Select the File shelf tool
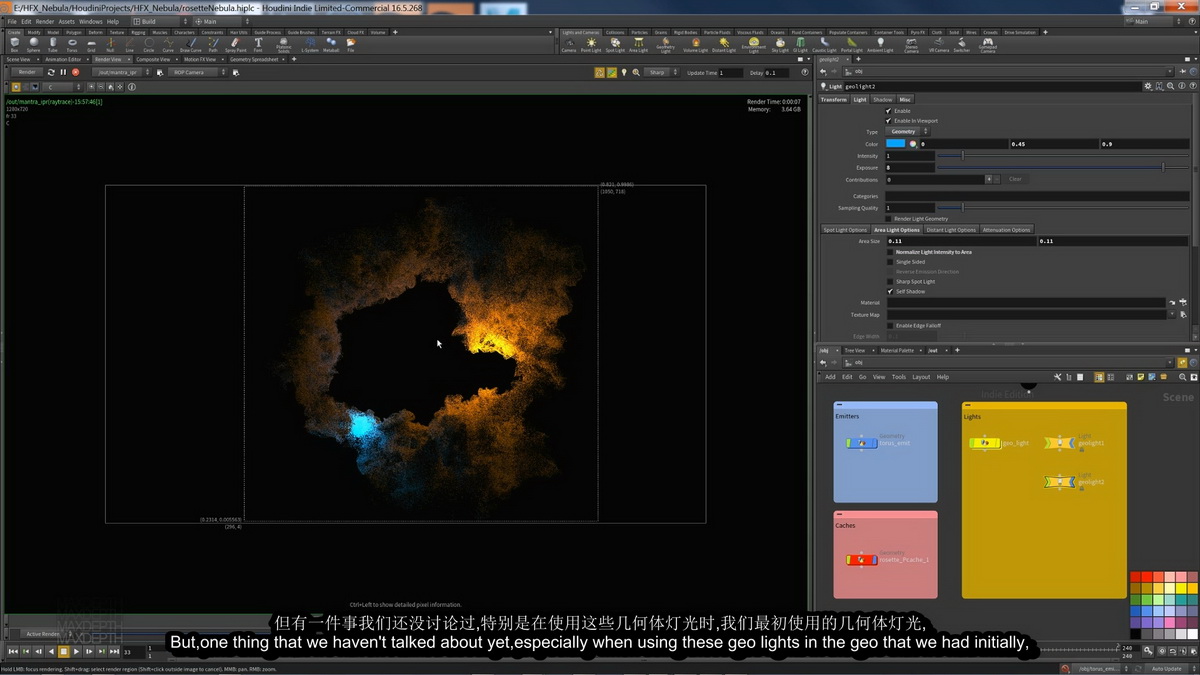 (351, 45)
